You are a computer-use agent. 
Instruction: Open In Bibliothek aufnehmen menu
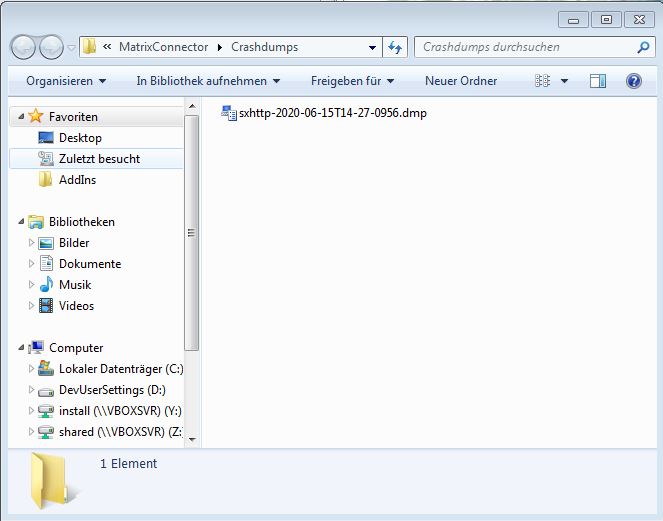coord(208,81)
